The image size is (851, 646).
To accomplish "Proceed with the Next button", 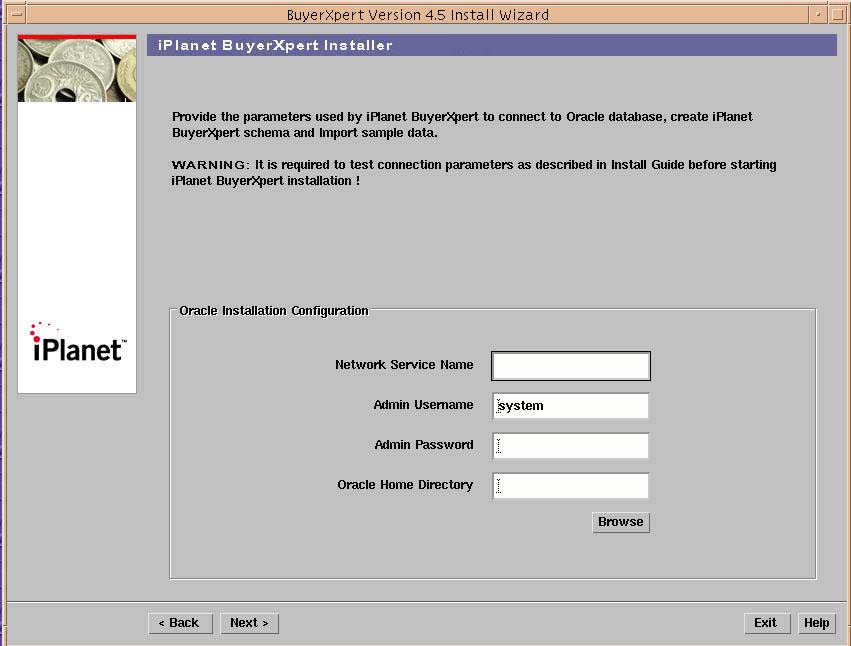I will pos(249,623).
